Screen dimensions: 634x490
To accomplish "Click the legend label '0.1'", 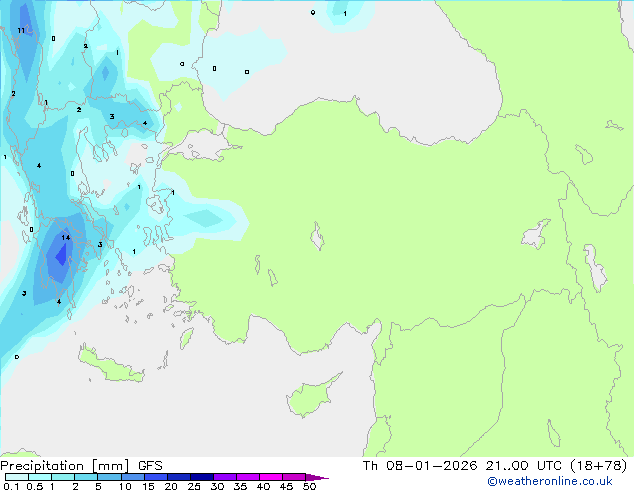I will click(11, 486).
